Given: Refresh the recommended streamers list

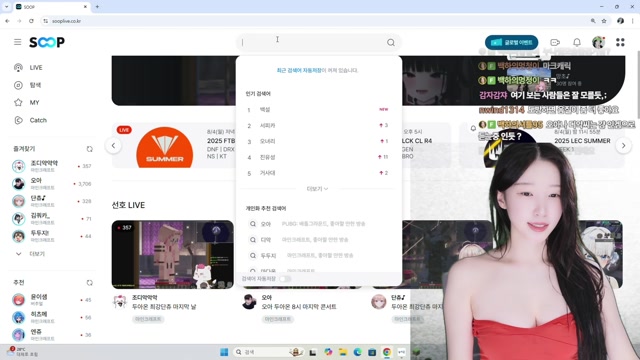Looking at the screenshot, I should click(x=89, y=282).
